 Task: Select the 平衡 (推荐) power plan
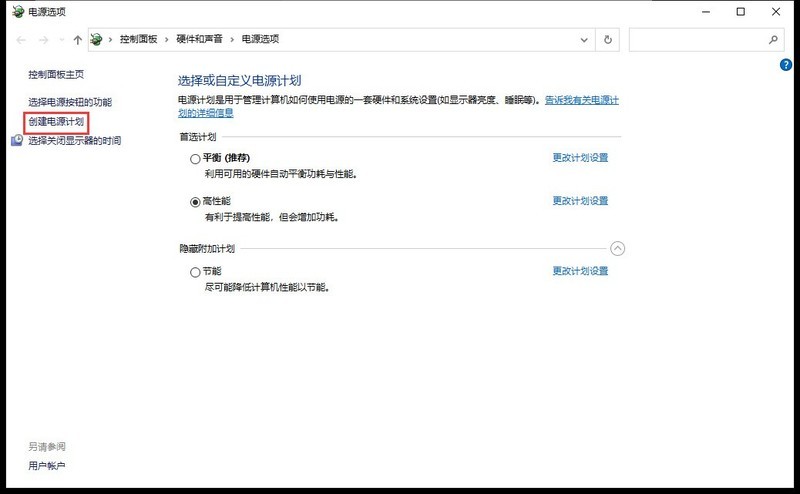click(195, 159)
